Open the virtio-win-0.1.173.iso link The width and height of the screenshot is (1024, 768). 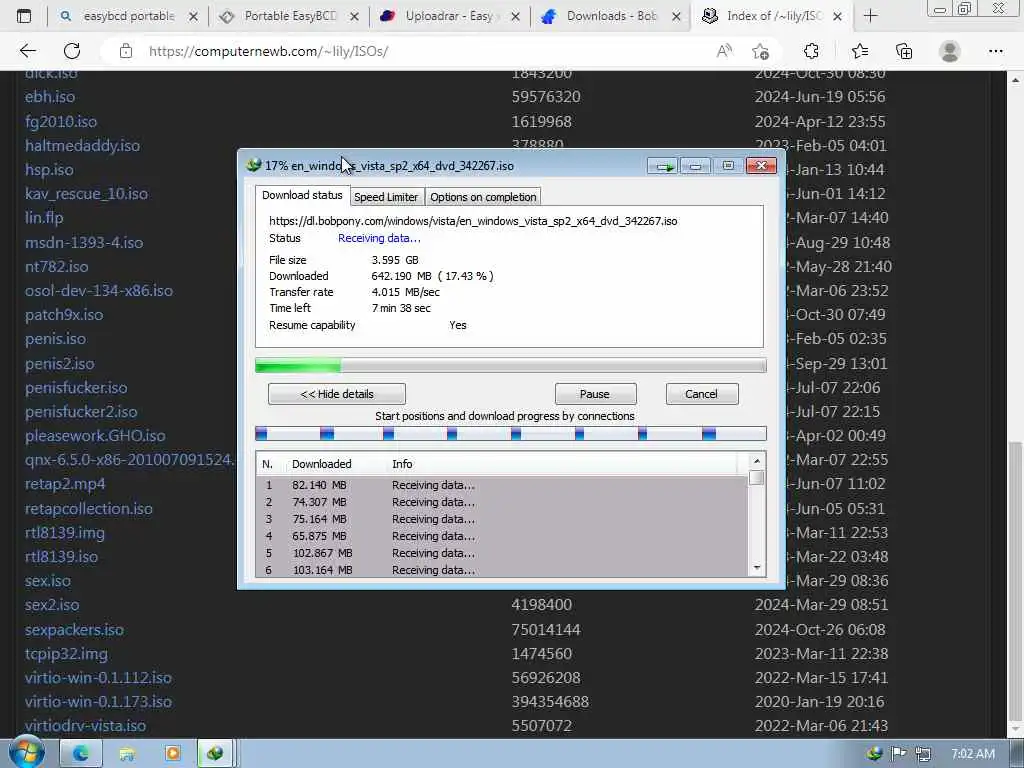98,701
